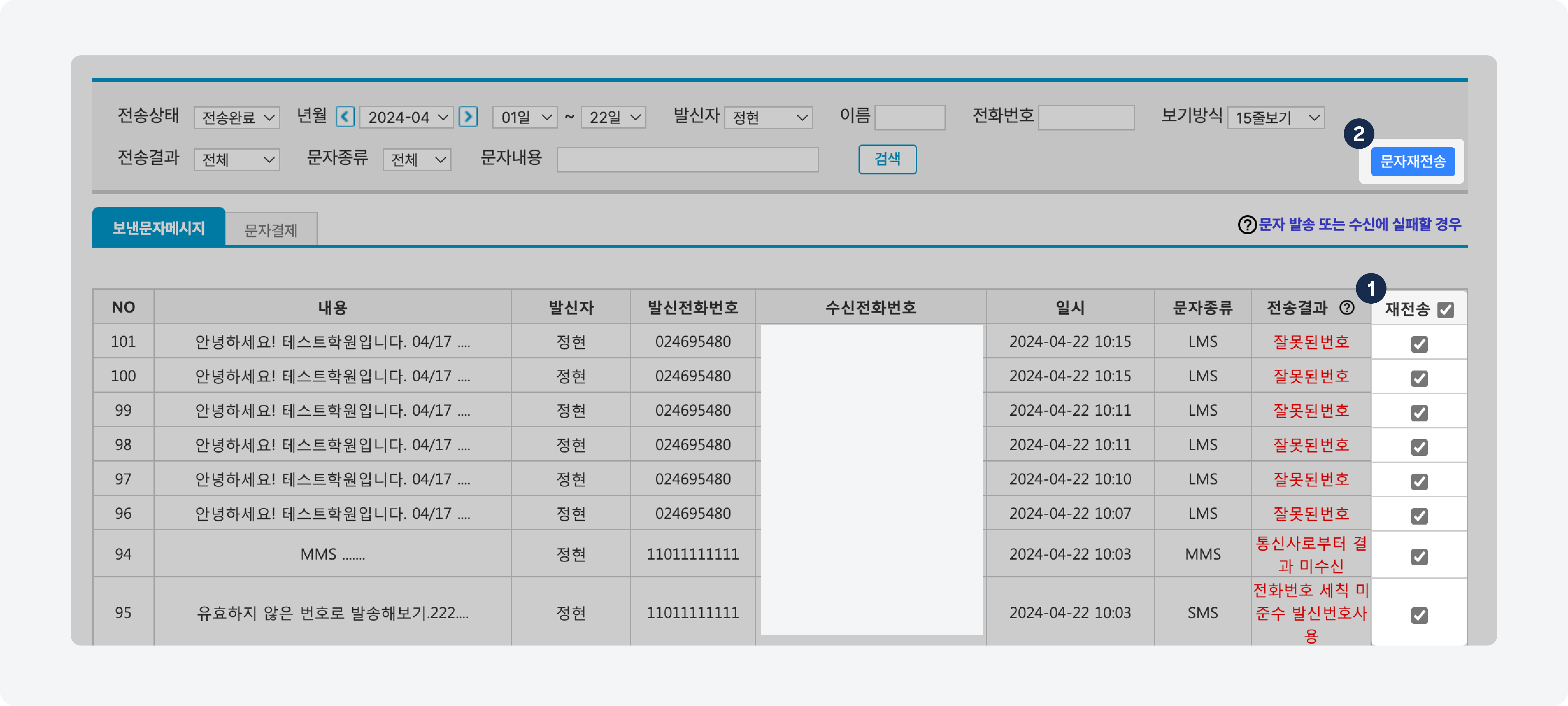
Task: Open the 문자종류 전체 dropdown
Action: [x=417, y=160]
